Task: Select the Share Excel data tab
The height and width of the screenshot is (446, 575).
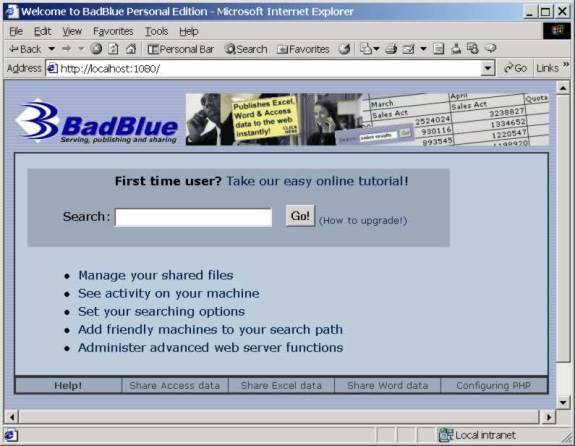Action: [281, 385]
